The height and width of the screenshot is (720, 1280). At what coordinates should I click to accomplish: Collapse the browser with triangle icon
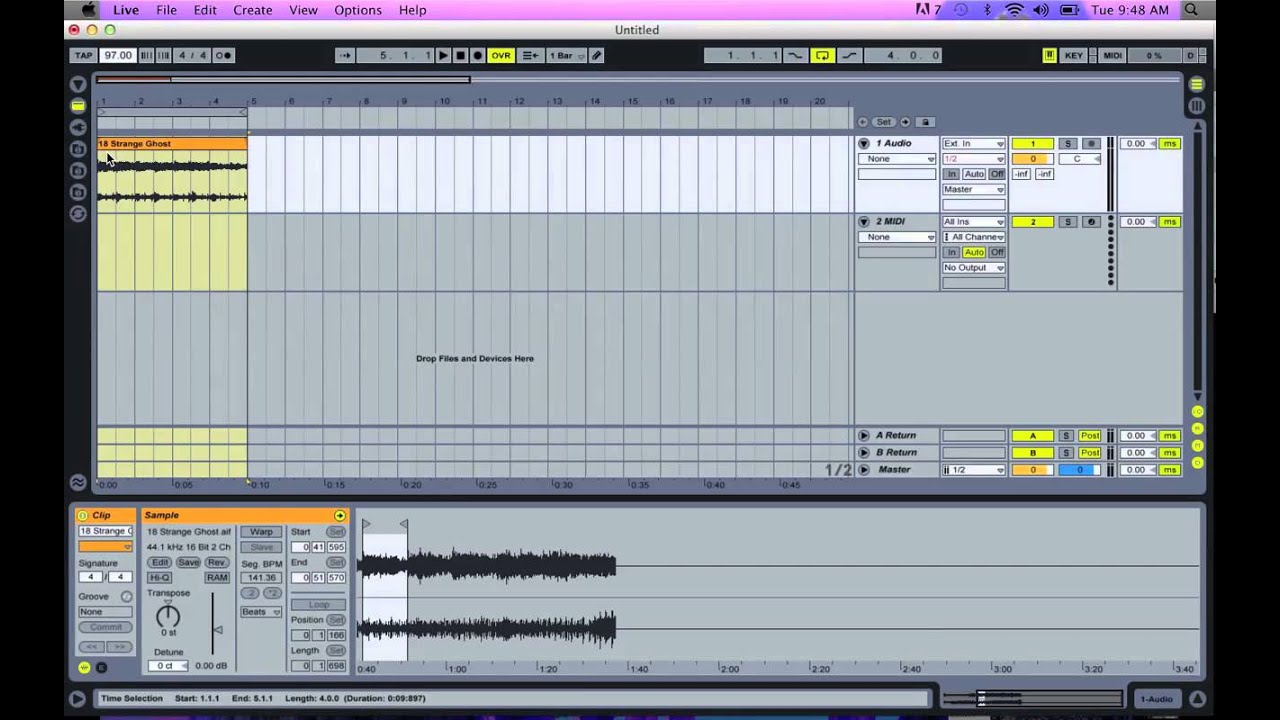[x=78, y=84]
